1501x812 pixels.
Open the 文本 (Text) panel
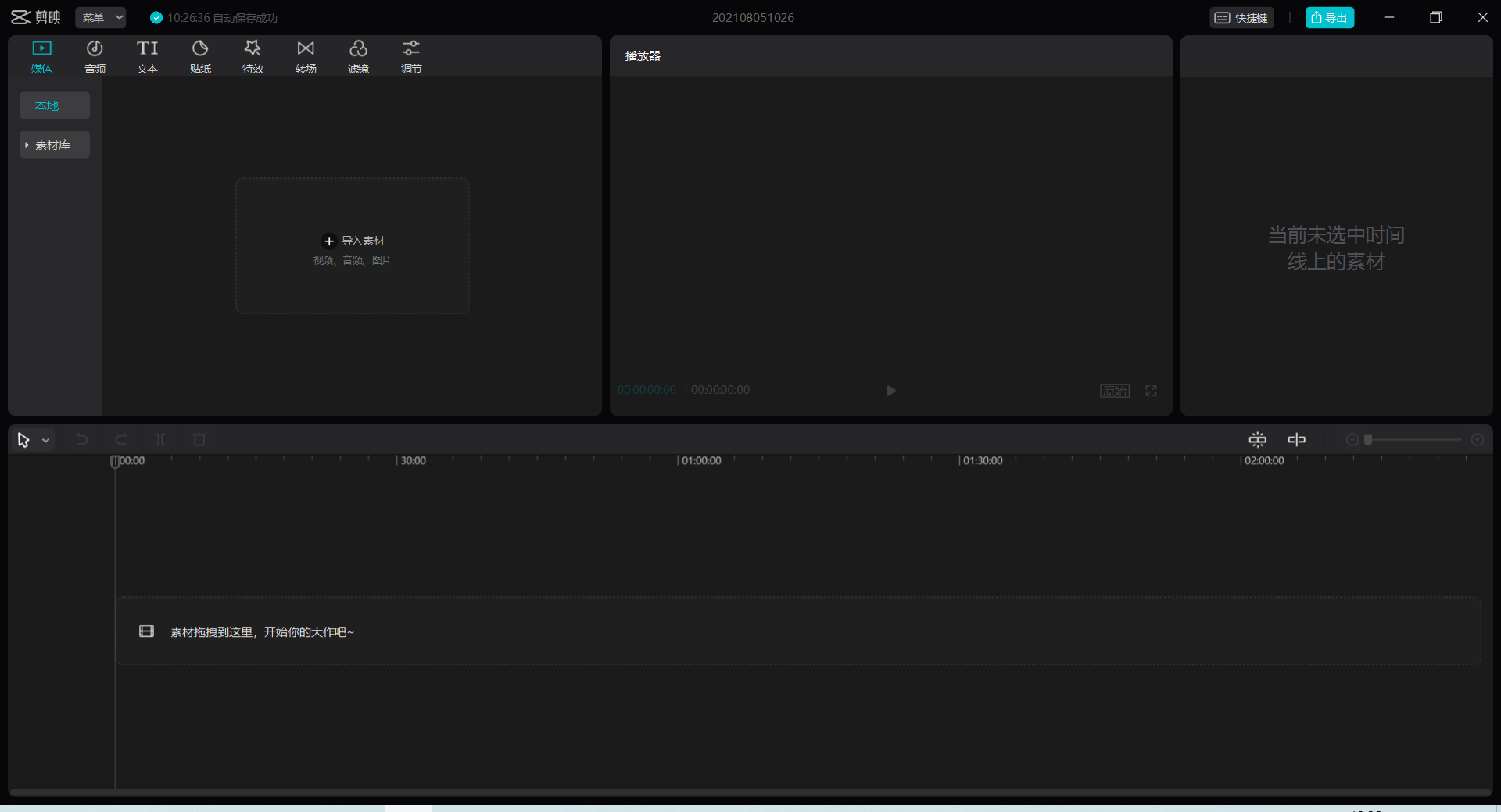click(147, 57)
